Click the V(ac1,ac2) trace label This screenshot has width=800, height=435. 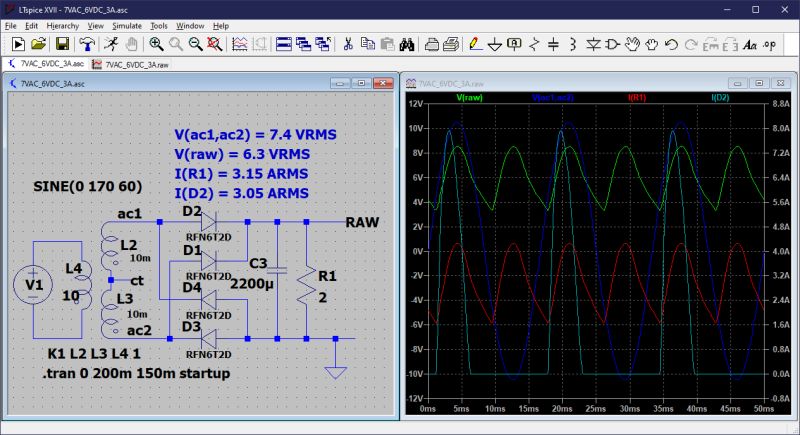point(553,97)
